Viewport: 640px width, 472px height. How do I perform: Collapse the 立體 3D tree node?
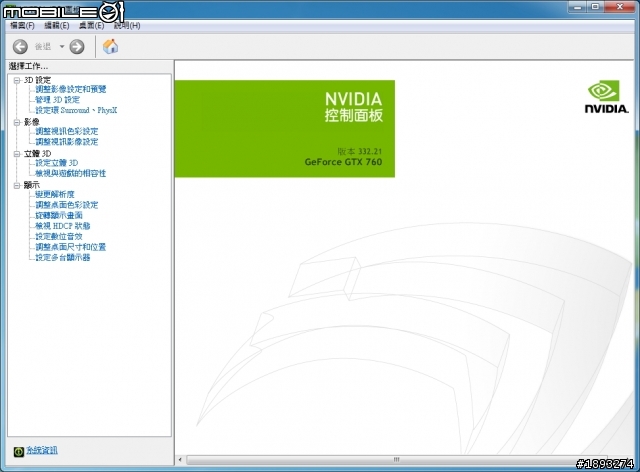[x=17, y=154]
